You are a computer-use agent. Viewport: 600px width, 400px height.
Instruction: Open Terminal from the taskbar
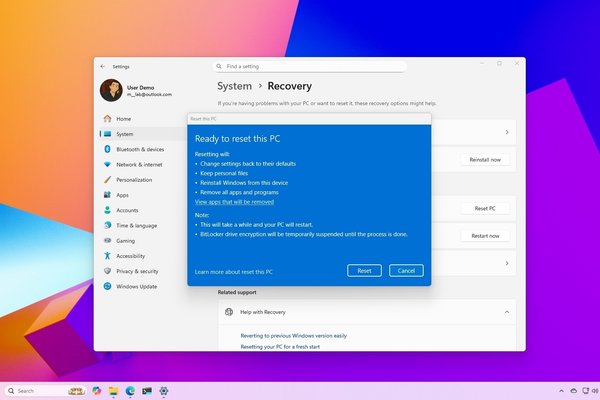[x=147, y=391]
